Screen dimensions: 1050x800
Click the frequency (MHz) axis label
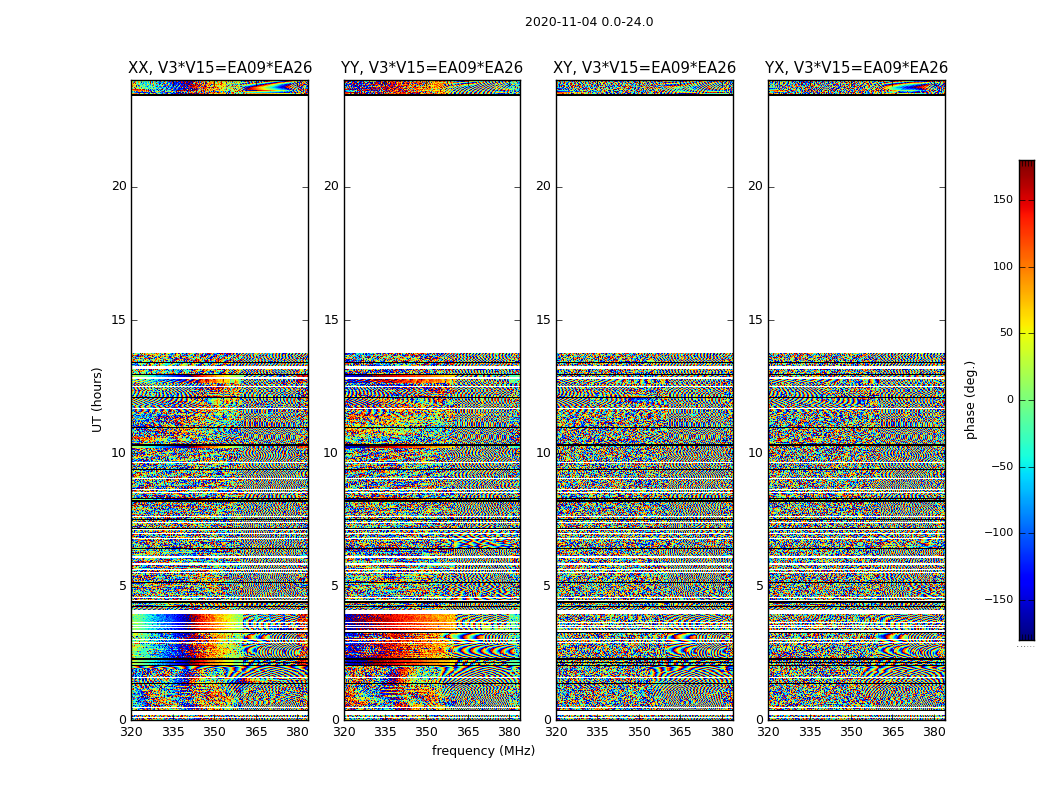pos(483,750)
